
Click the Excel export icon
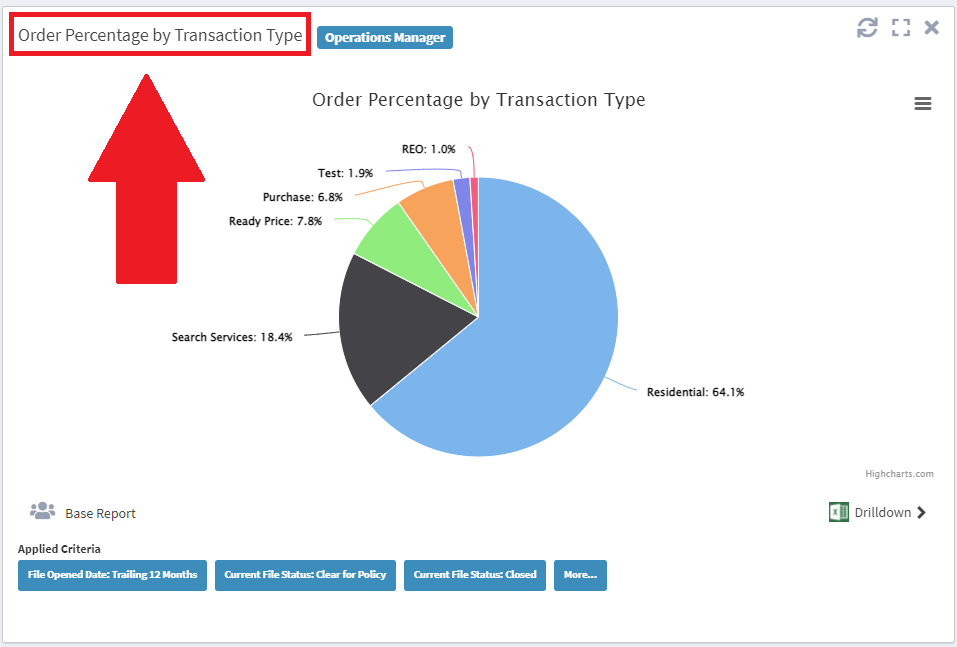point(838,512)
